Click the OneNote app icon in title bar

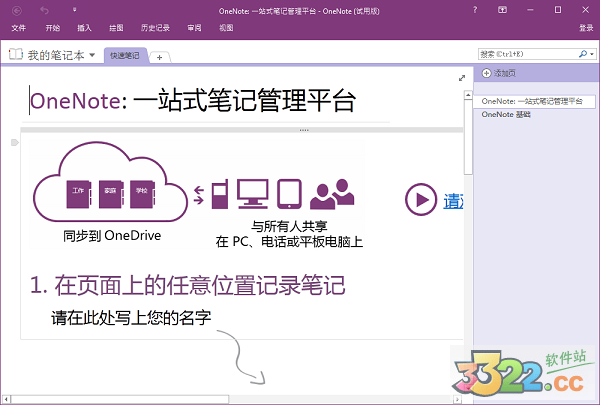[x=17, y=10]
